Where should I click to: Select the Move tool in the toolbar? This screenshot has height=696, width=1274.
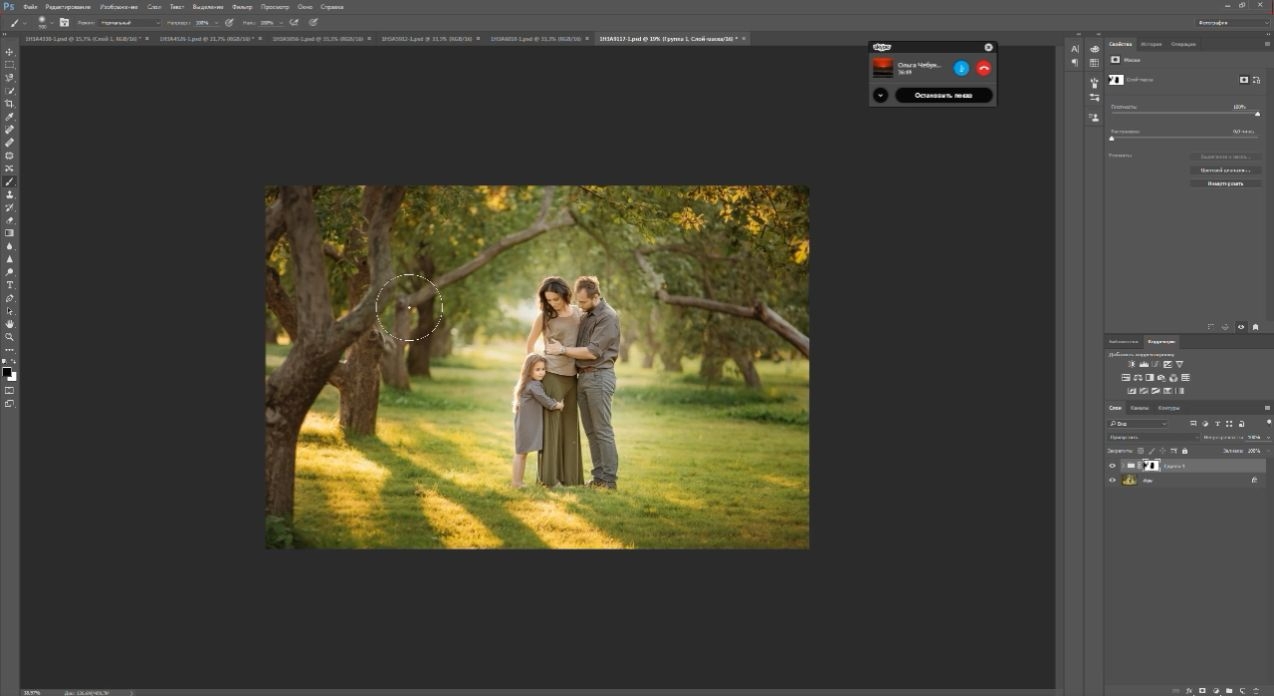pyautogui.click(x=9, y=52)
